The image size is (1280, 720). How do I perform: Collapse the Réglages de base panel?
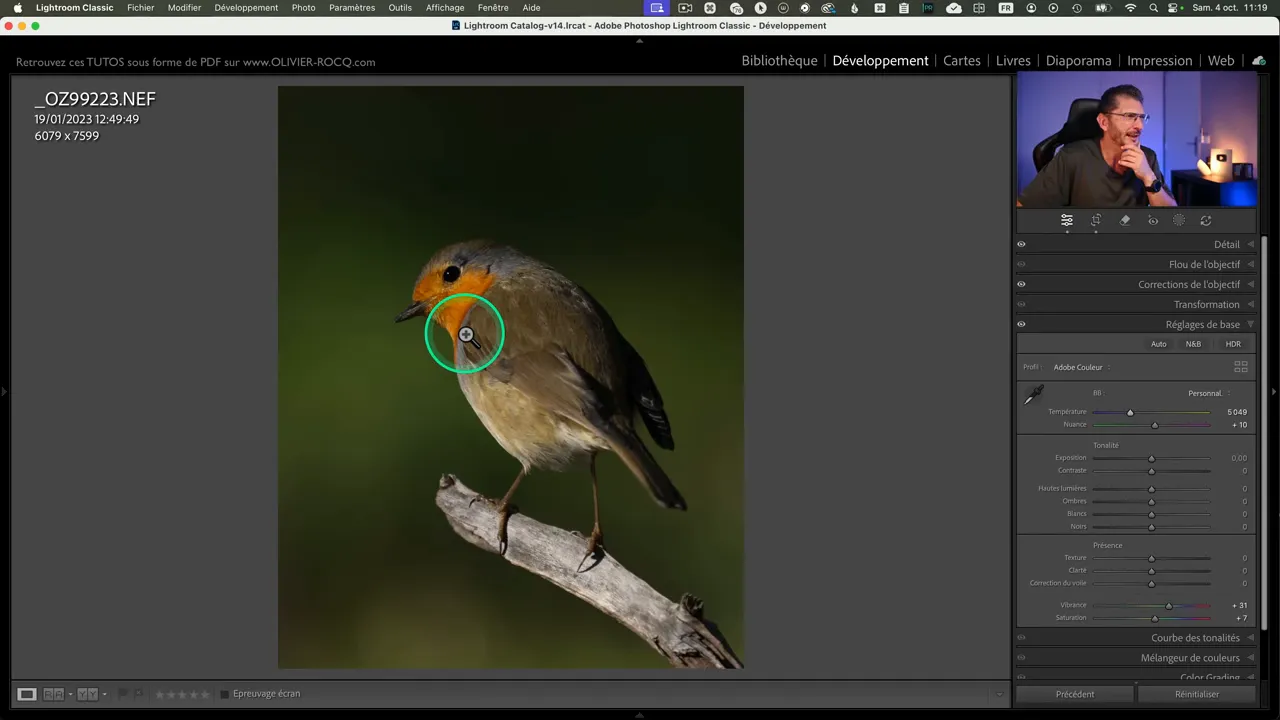pos(1250,324)
